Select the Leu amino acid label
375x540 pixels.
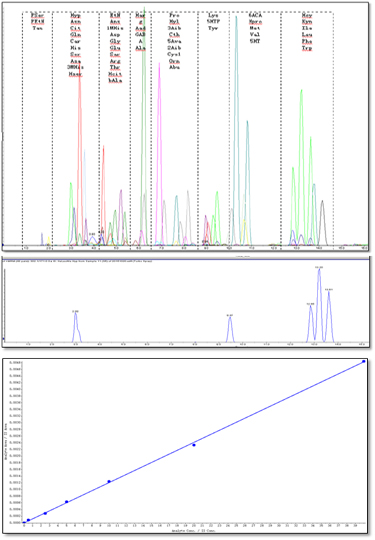307,35
